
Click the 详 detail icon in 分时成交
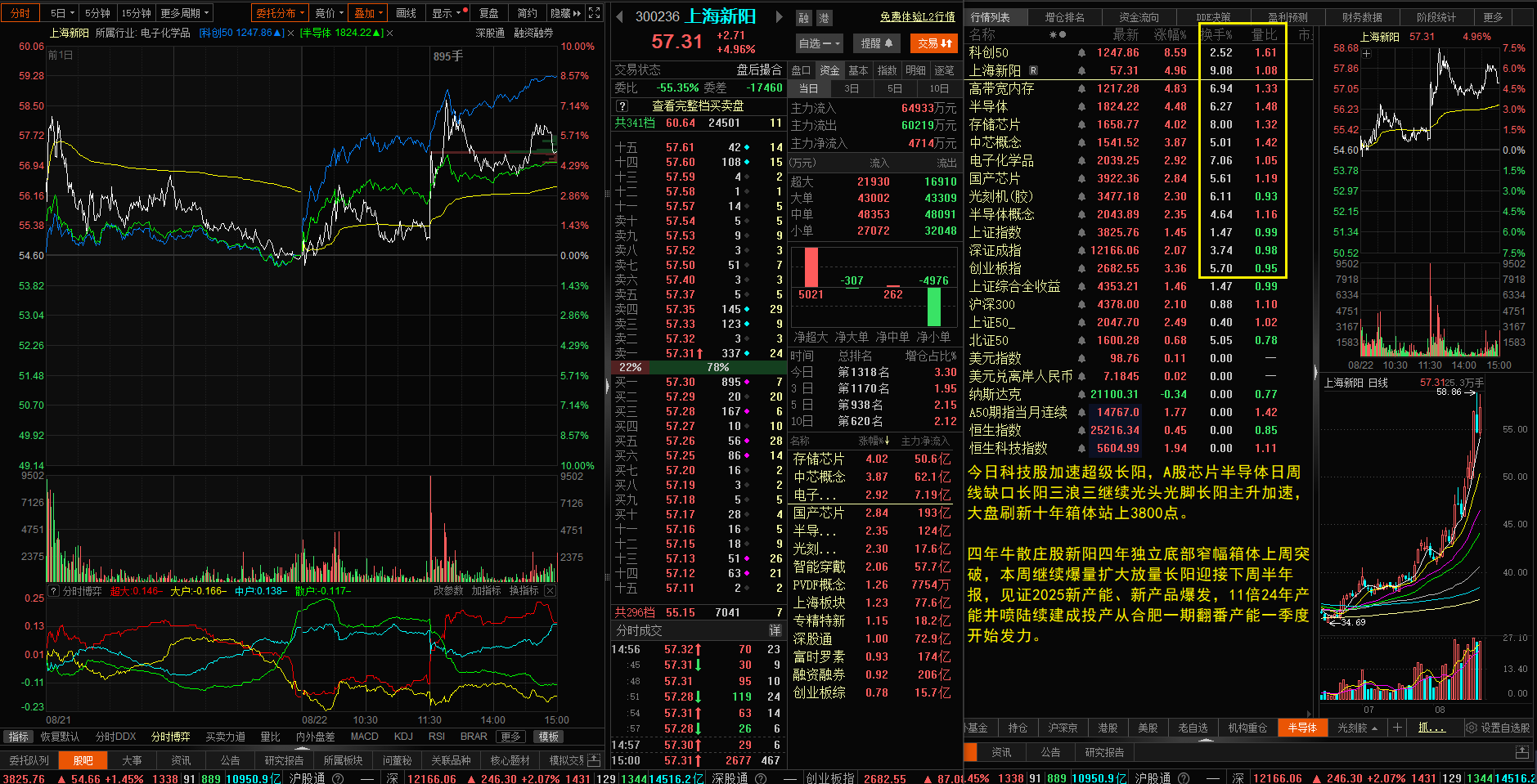click(x=775, y=630)
